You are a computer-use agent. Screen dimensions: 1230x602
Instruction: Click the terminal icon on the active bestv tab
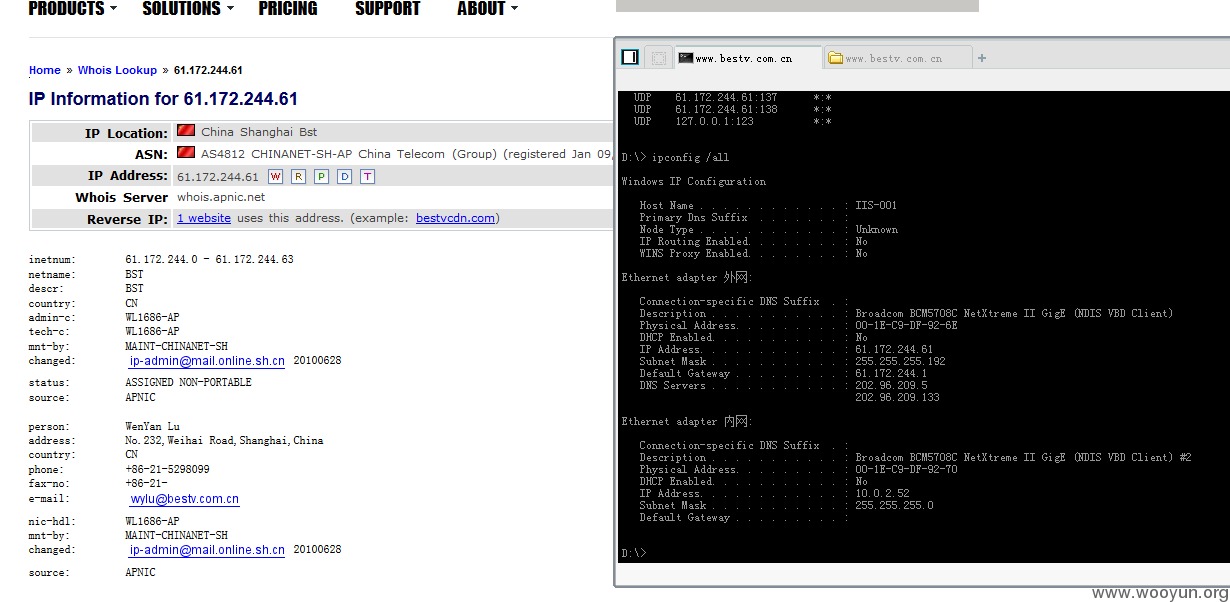pos(685,58)
